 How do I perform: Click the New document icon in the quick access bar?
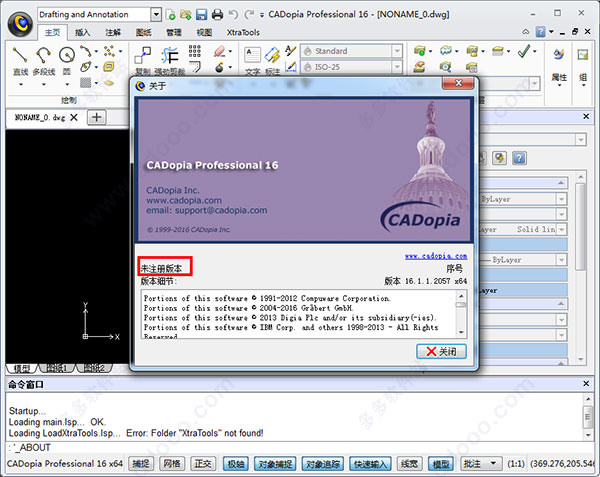171,15
